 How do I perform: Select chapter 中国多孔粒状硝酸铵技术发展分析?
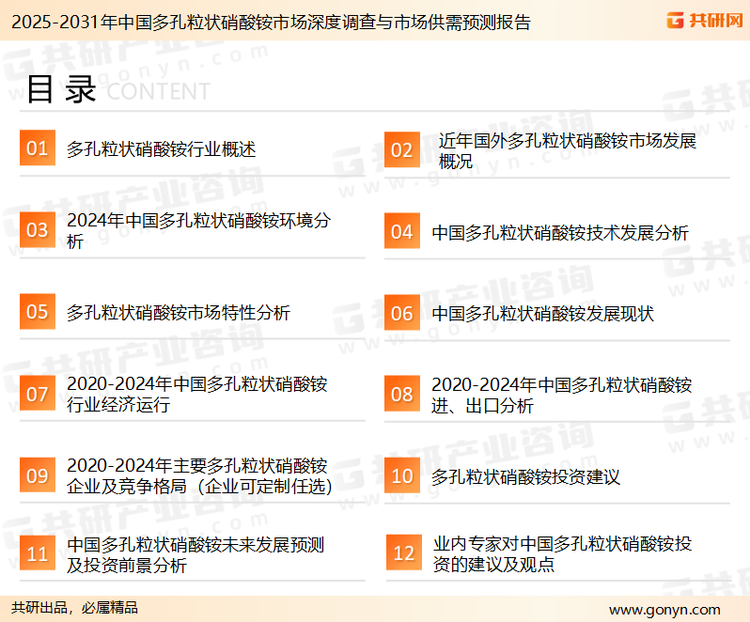coord(560,233)
